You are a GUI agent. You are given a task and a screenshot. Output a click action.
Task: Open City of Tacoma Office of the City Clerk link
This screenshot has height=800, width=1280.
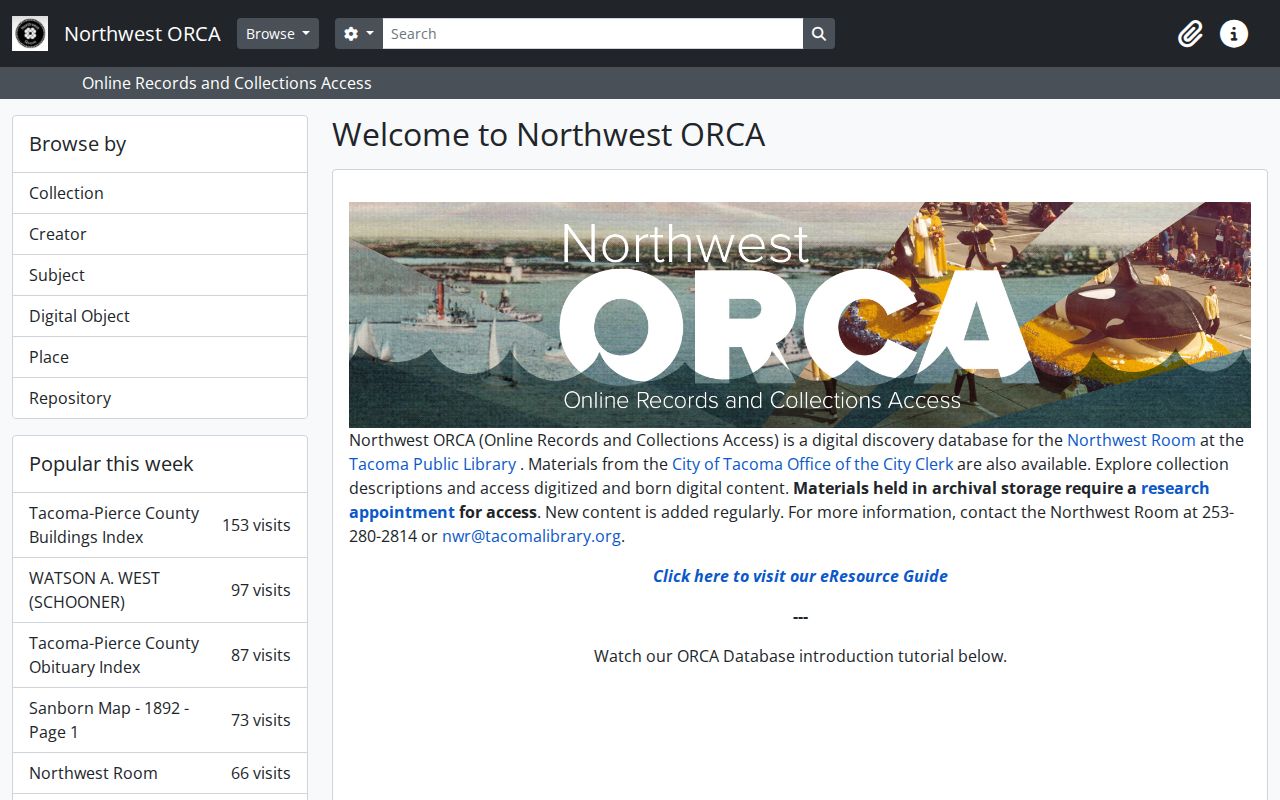point(812,464)
